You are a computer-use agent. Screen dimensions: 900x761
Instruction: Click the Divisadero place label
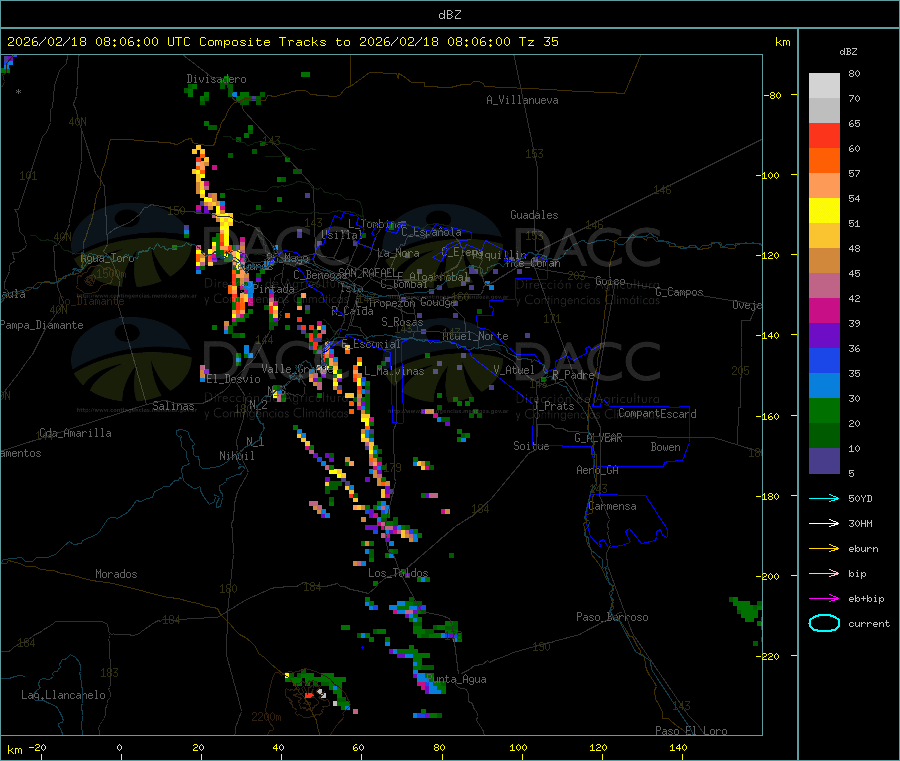pyautogui.click(x=216, y=79)
